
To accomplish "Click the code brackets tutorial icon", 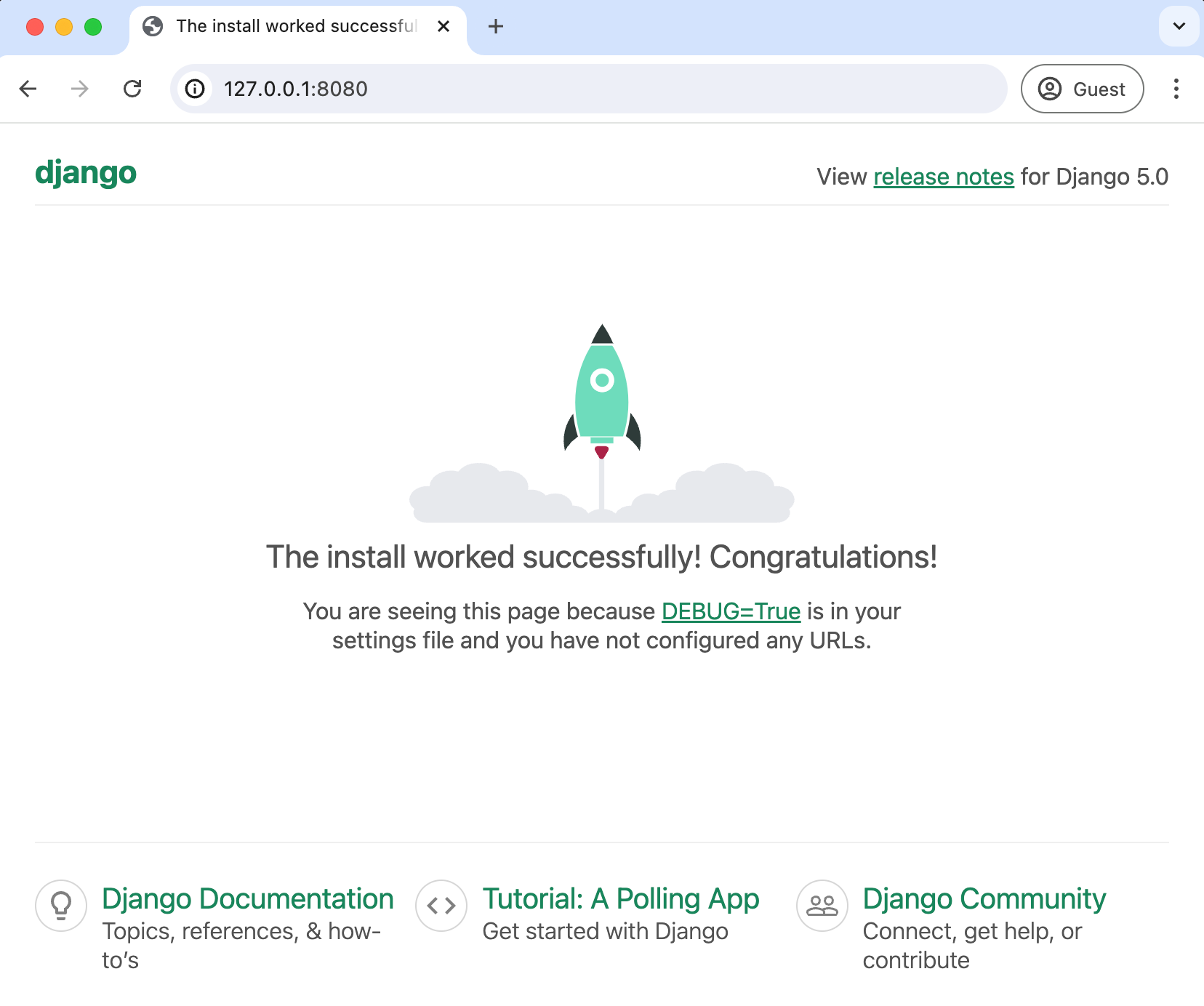I will click(x=441, y=906).
